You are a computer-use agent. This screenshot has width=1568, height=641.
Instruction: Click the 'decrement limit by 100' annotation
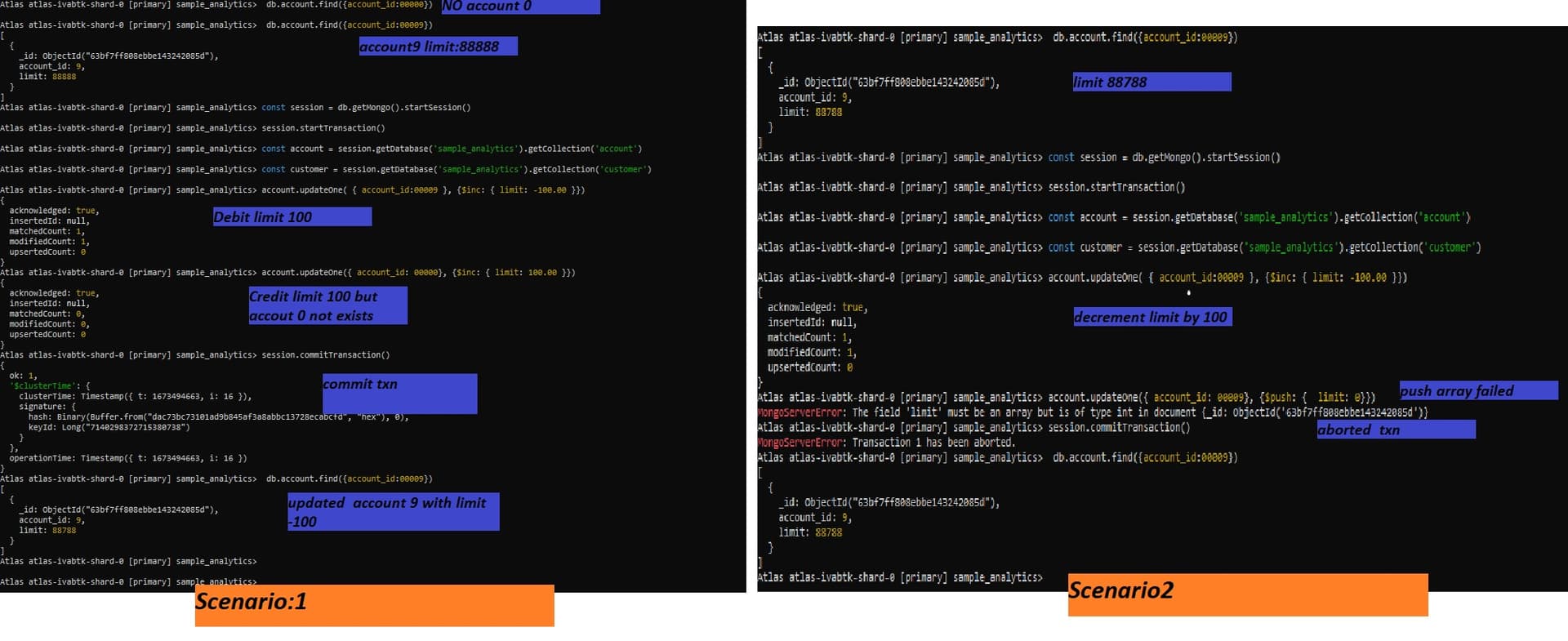[1151, 317]
